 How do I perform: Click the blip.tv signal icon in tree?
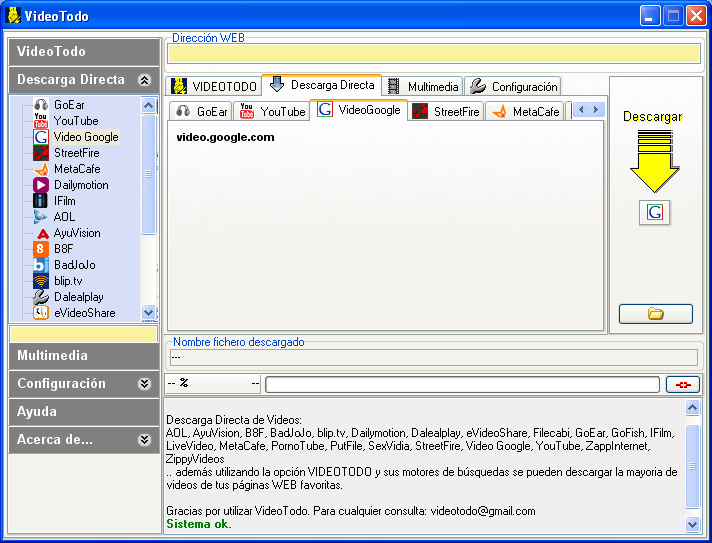[41, 281]
